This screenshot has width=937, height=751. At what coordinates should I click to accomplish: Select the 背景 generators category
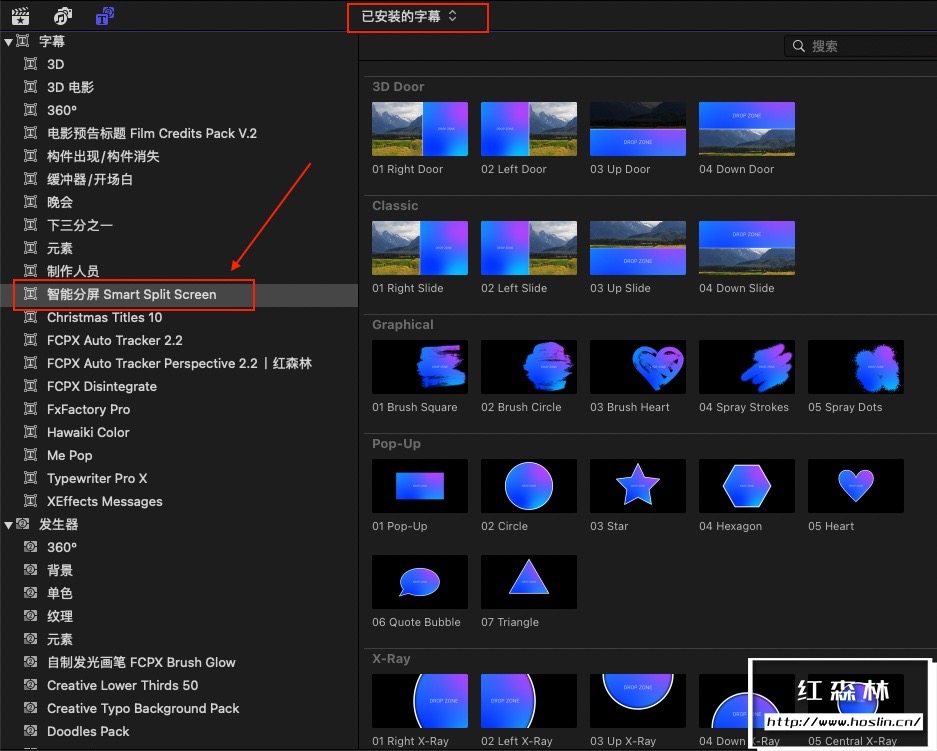(60, 571)
